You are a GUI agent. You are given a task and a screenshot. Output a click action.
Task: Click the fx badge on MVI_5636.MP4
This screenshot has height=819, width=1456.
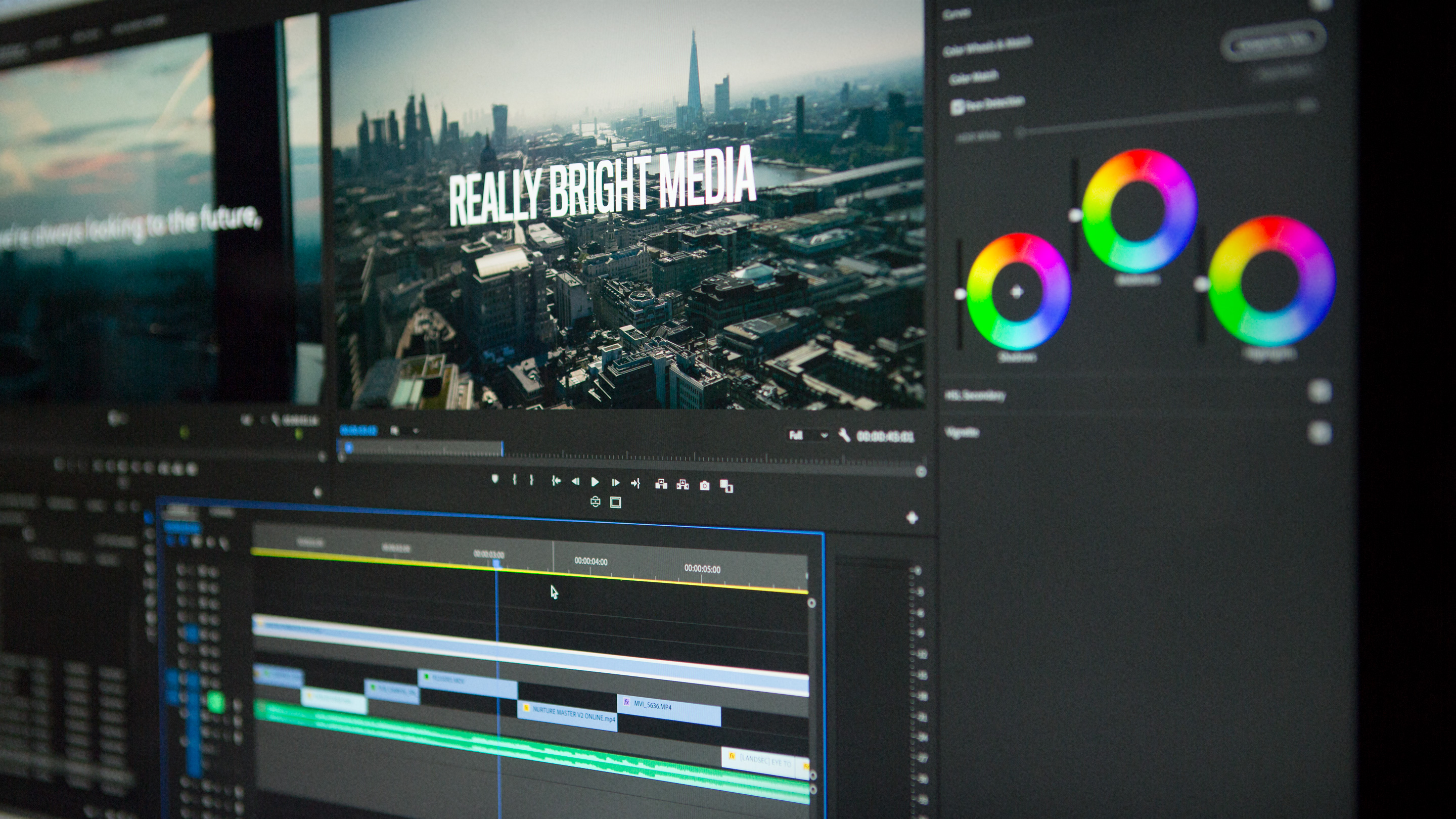tap(626, 702)
